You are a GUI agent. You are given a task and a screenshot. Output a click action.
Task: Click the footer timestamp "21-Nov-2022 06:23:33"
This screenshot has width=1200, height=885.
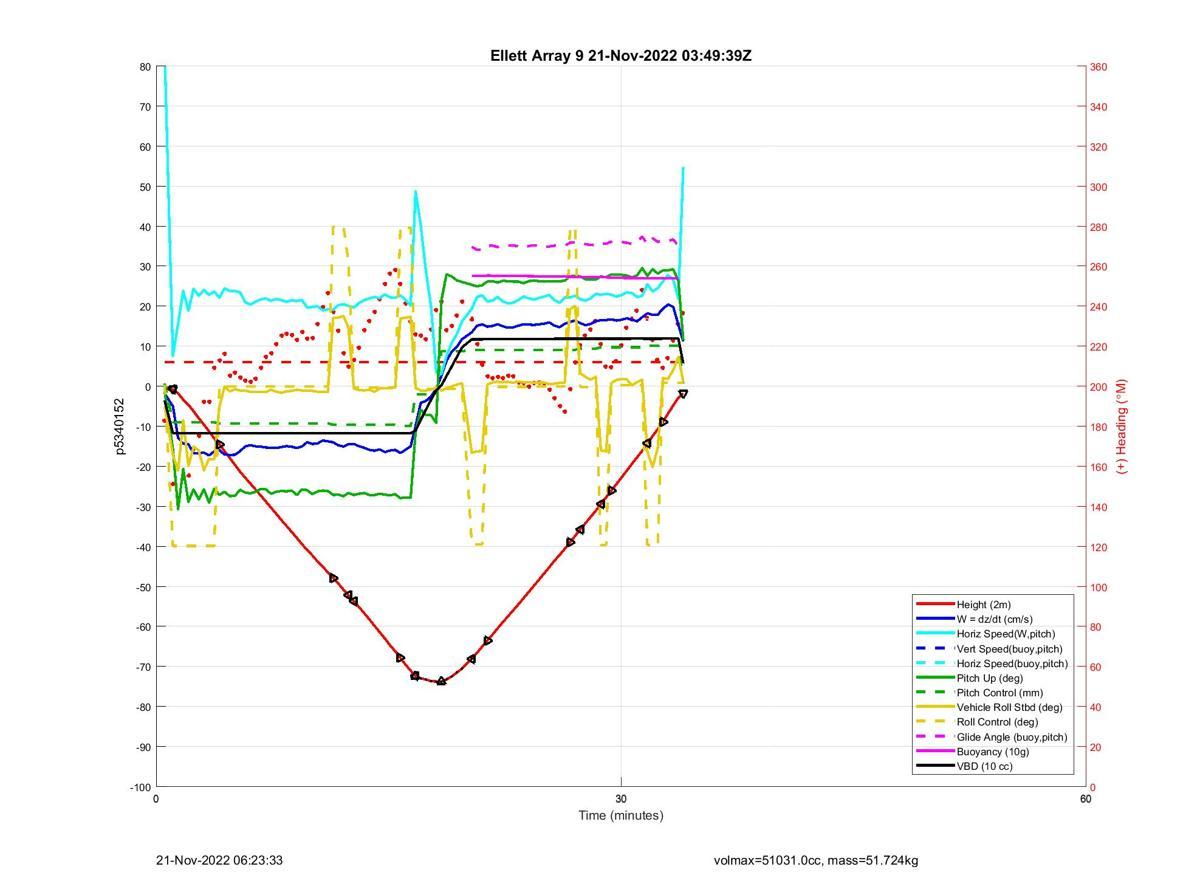[220, 861]
